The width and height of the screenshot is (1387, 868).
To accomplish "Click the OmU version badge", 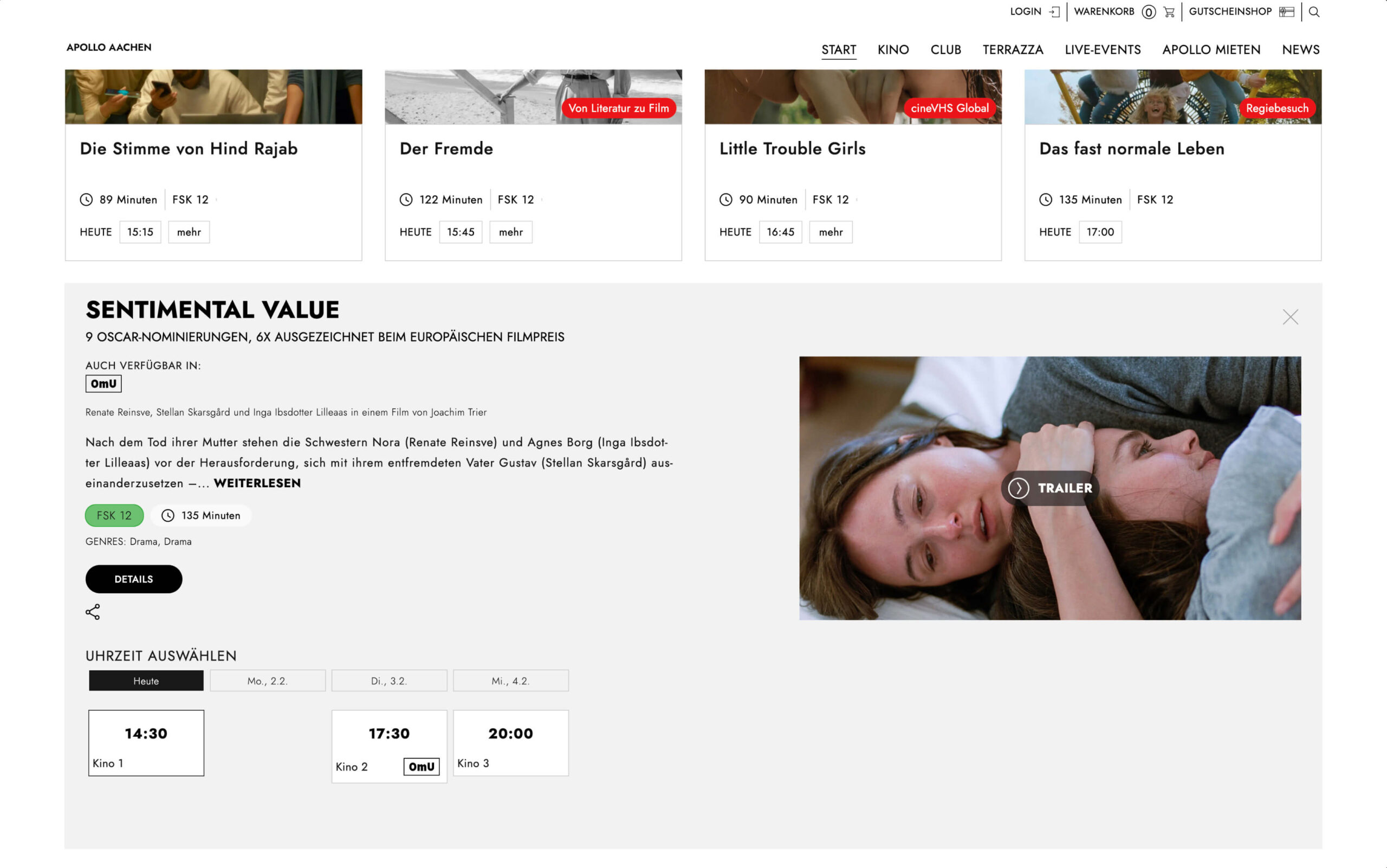I will coord(103,384).
